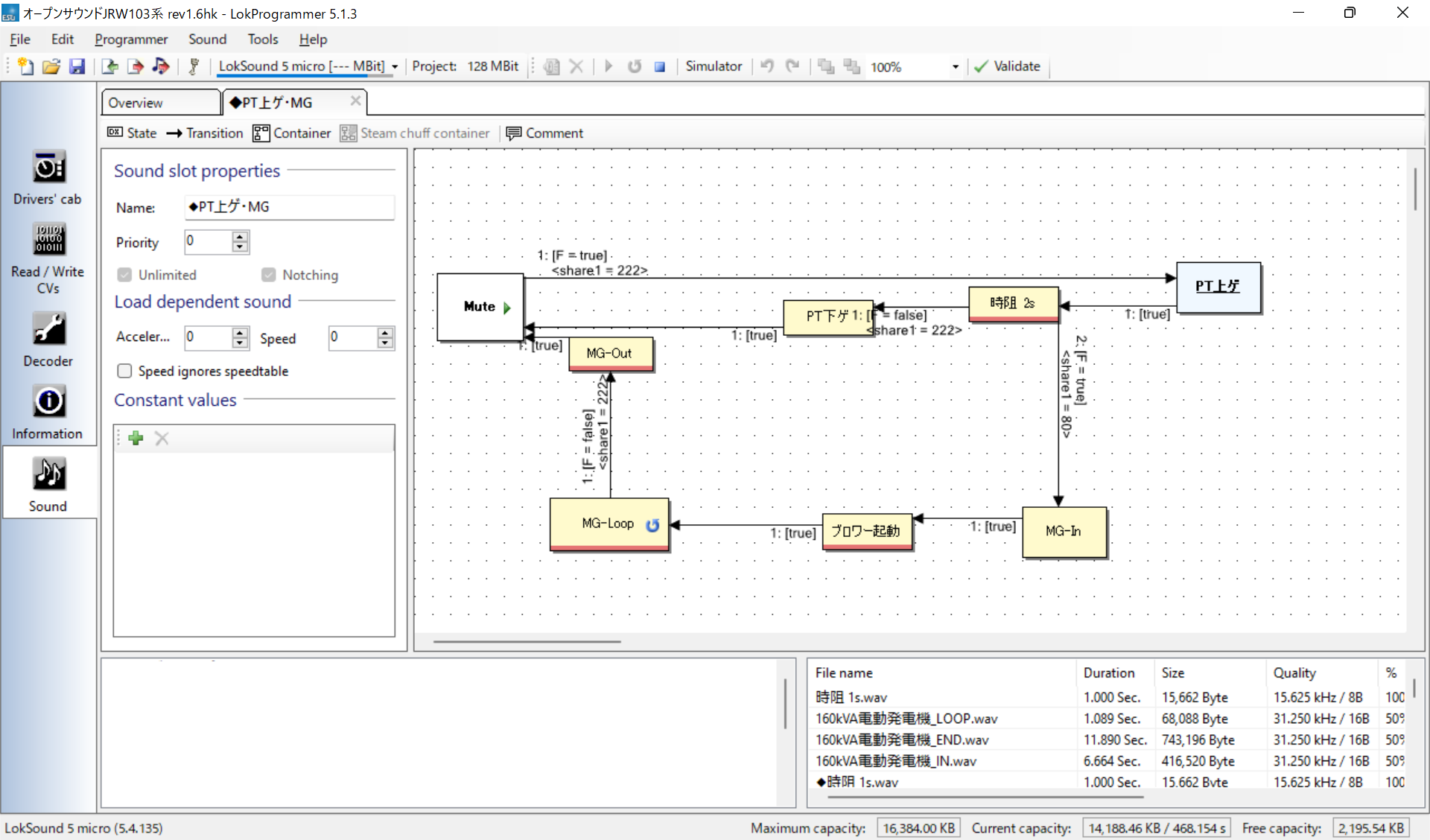
Task: Click the sound slot Name field
Action: (289, 207)
